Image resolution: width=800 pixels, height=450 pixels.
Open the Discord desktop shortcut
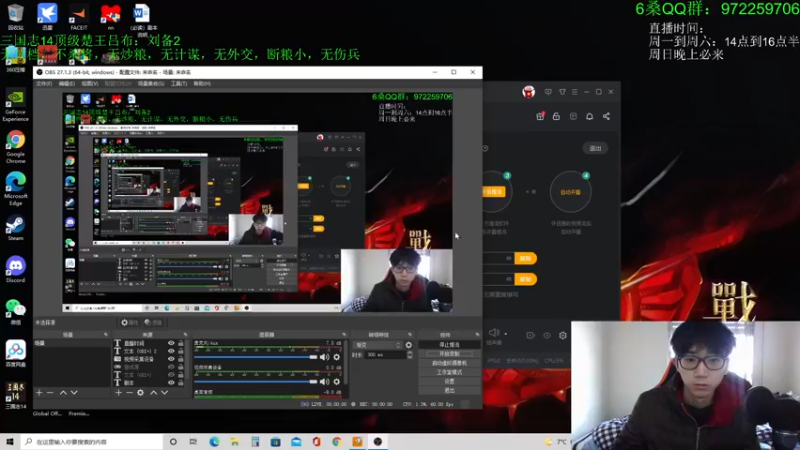15,269
